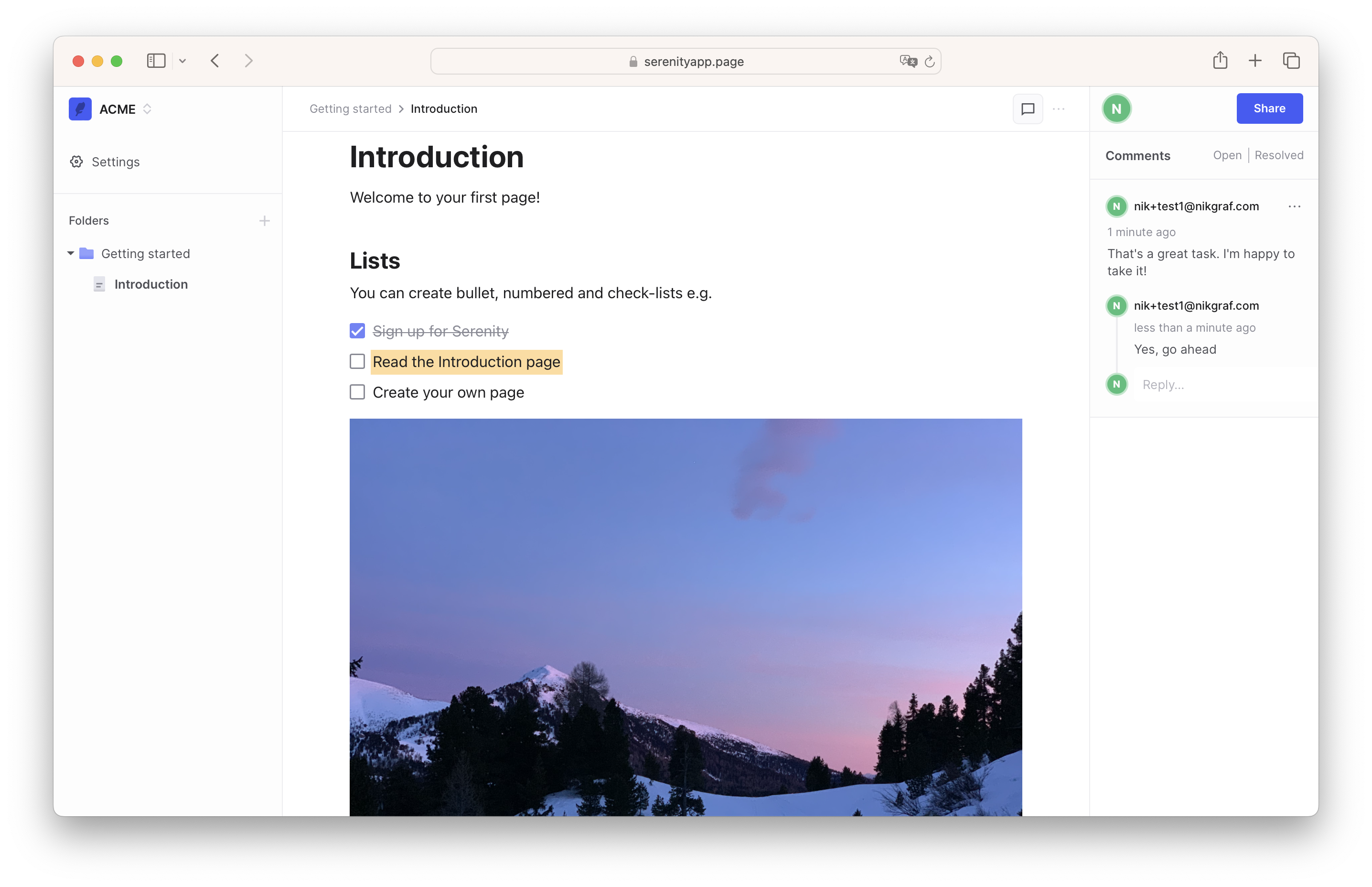Open page options three-dot menu
Screen dimensions: 1372x887
coord(1058,109)
